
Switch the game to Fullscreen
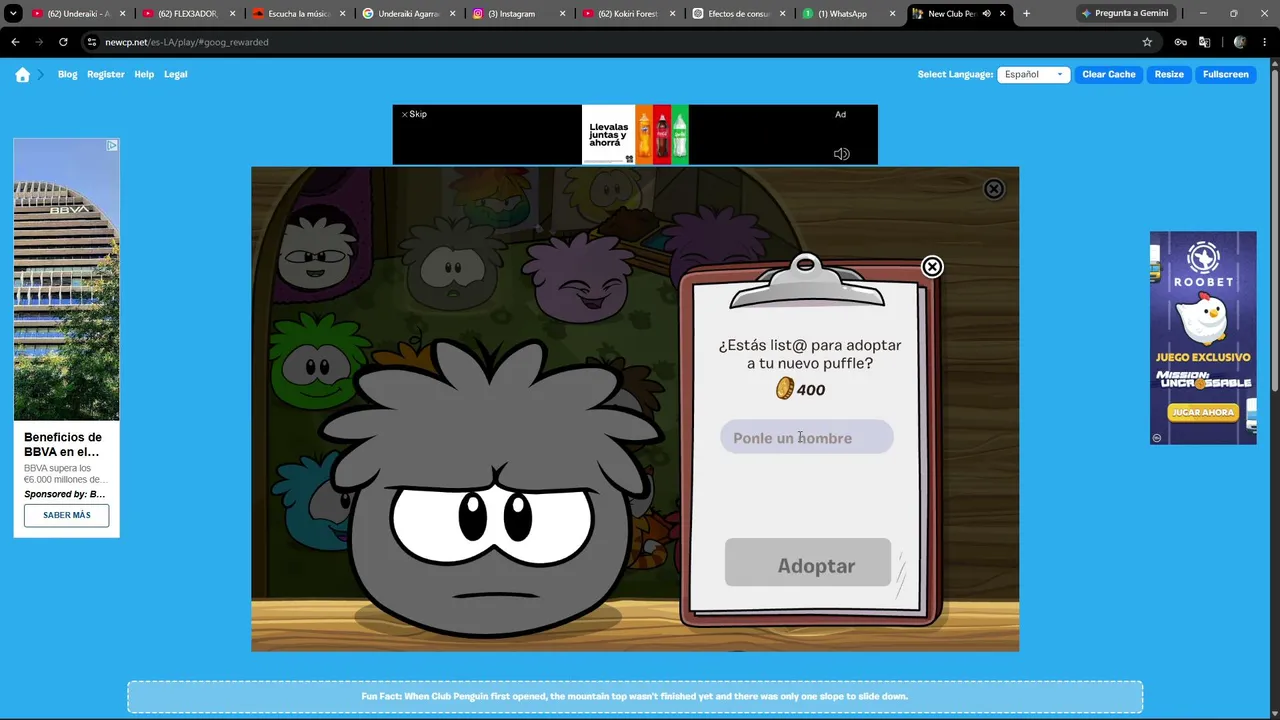click(1226, 74)
